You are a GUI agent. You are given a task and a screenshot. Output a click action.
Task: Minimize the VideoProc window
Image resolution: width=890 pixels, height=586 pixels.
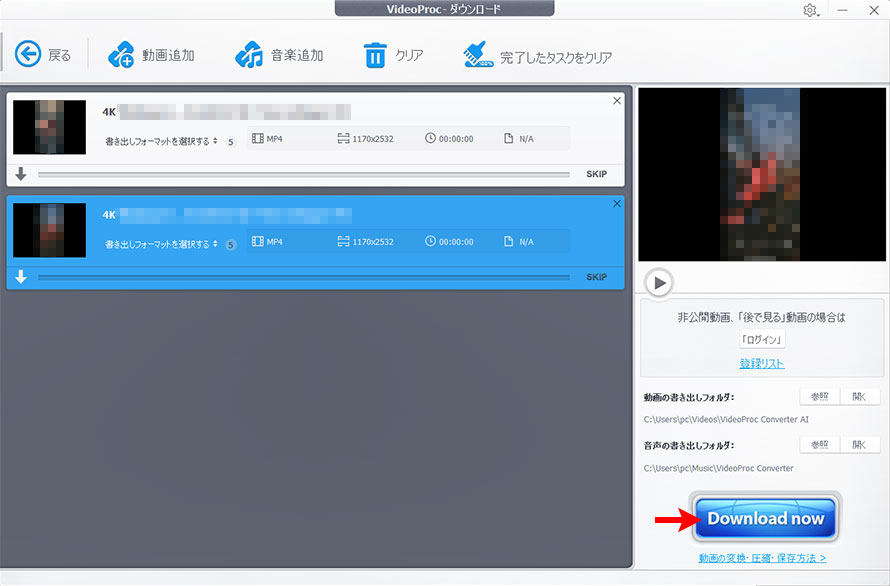coord(842,10)
